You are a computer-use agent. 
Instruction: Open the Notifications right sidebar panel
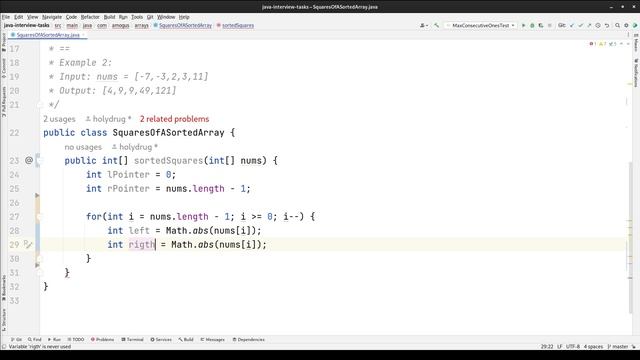coord(636,73)
